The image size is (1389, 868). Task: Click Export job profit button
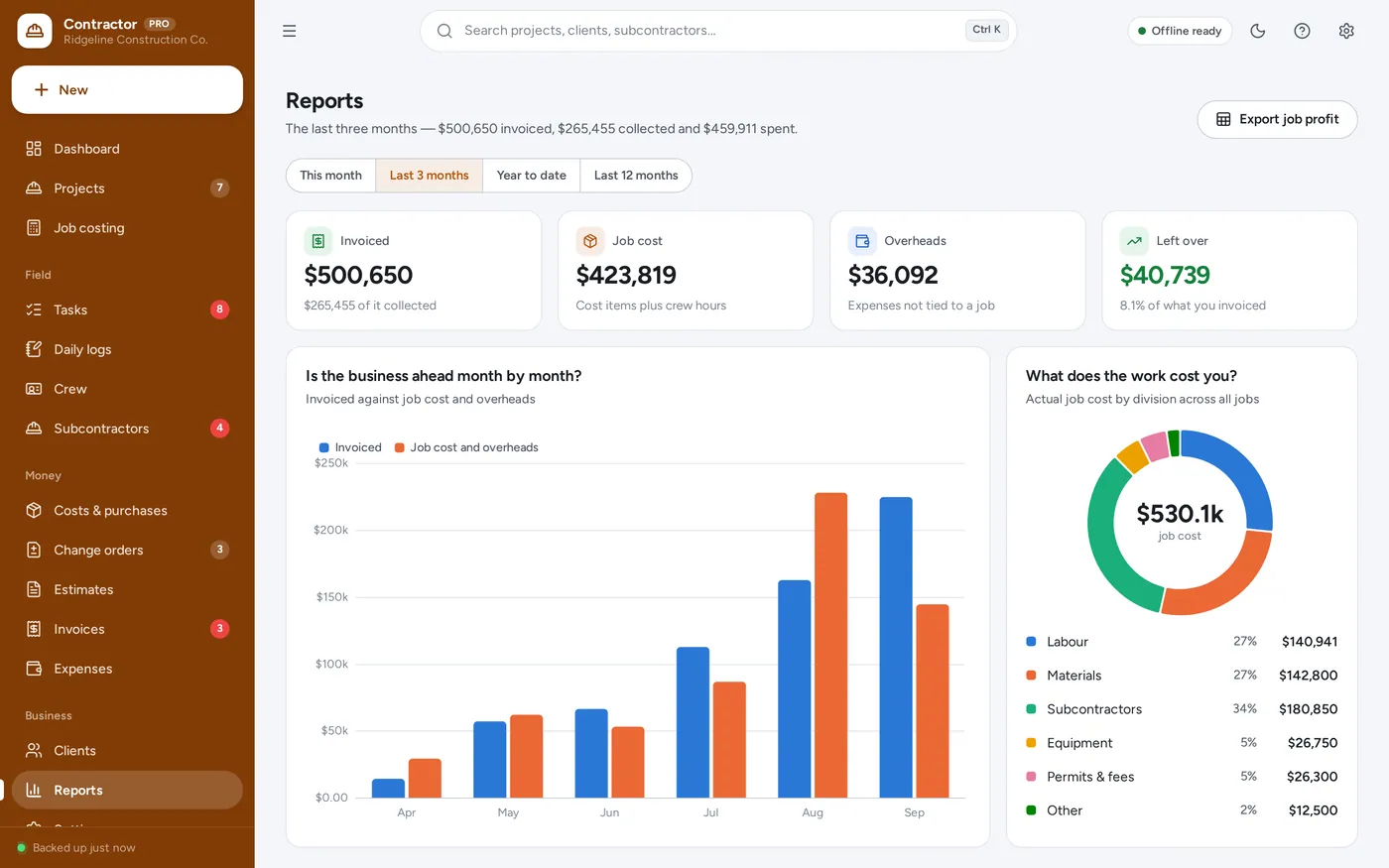(1277, 119)
